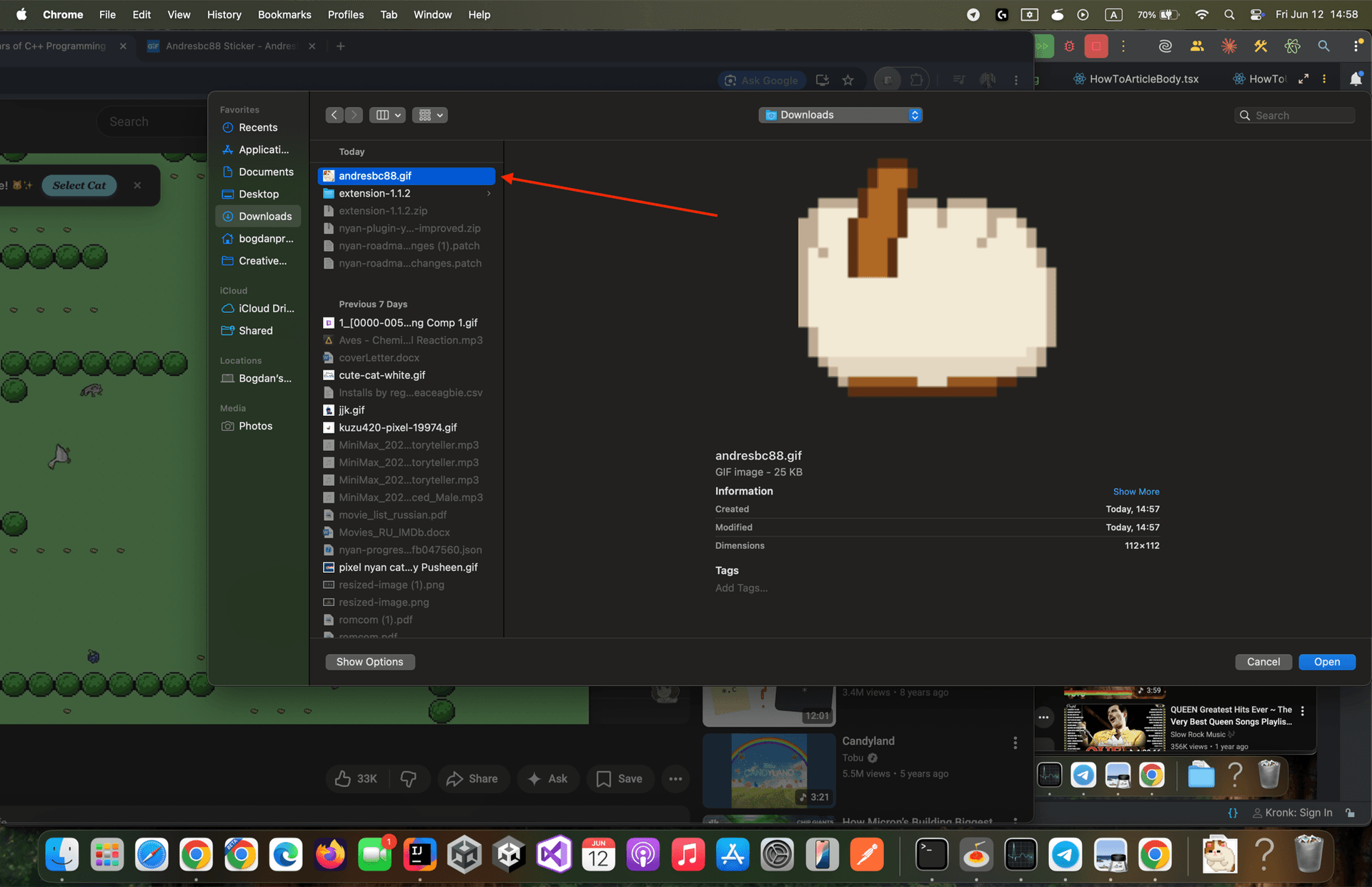Choose Desktop in the Favorites sidebar

(258, 194)
